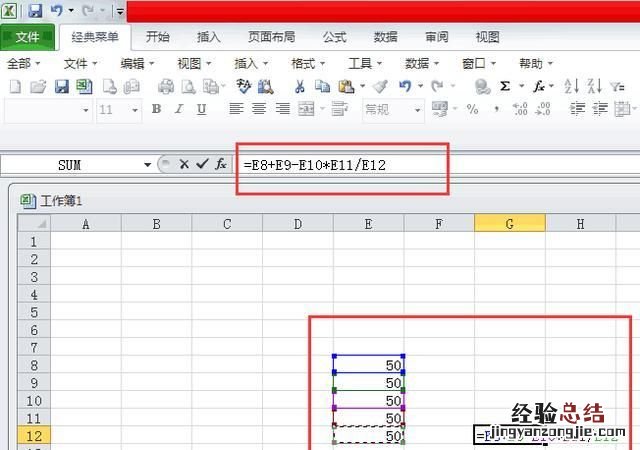Click the Insert Function fx button
This screenshot has width=640, height=450.
tap(221, 164)
